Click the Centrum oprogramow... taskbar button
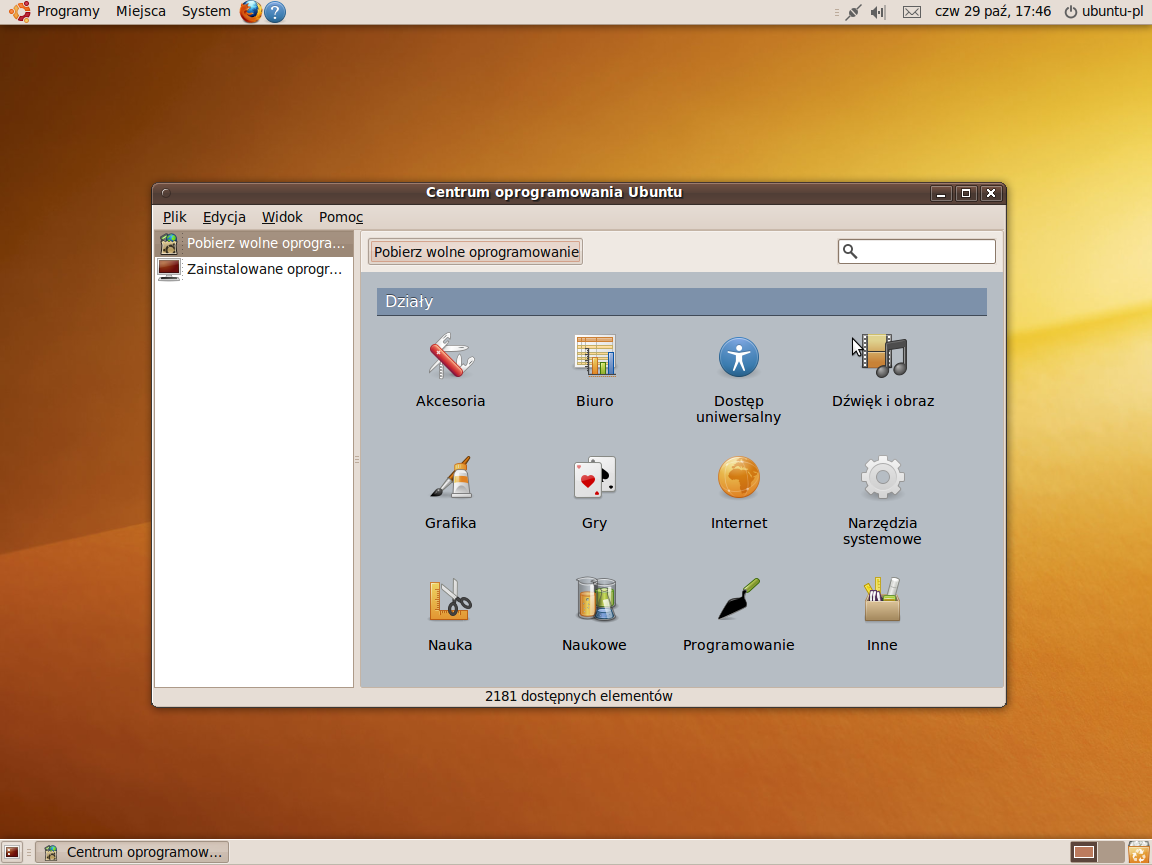 point(133,853)
